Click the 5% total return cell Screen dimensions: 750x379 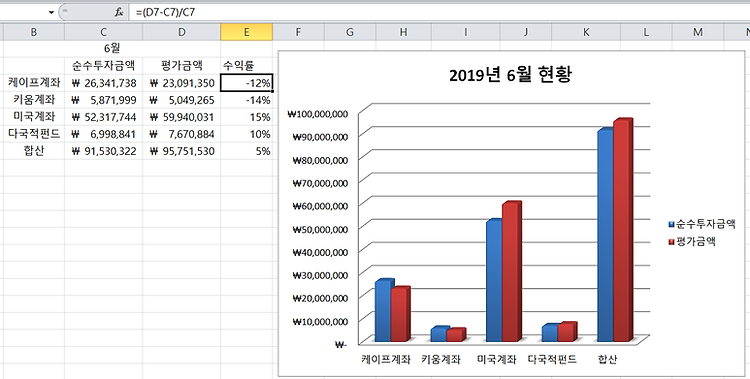(x=246, y=151)
